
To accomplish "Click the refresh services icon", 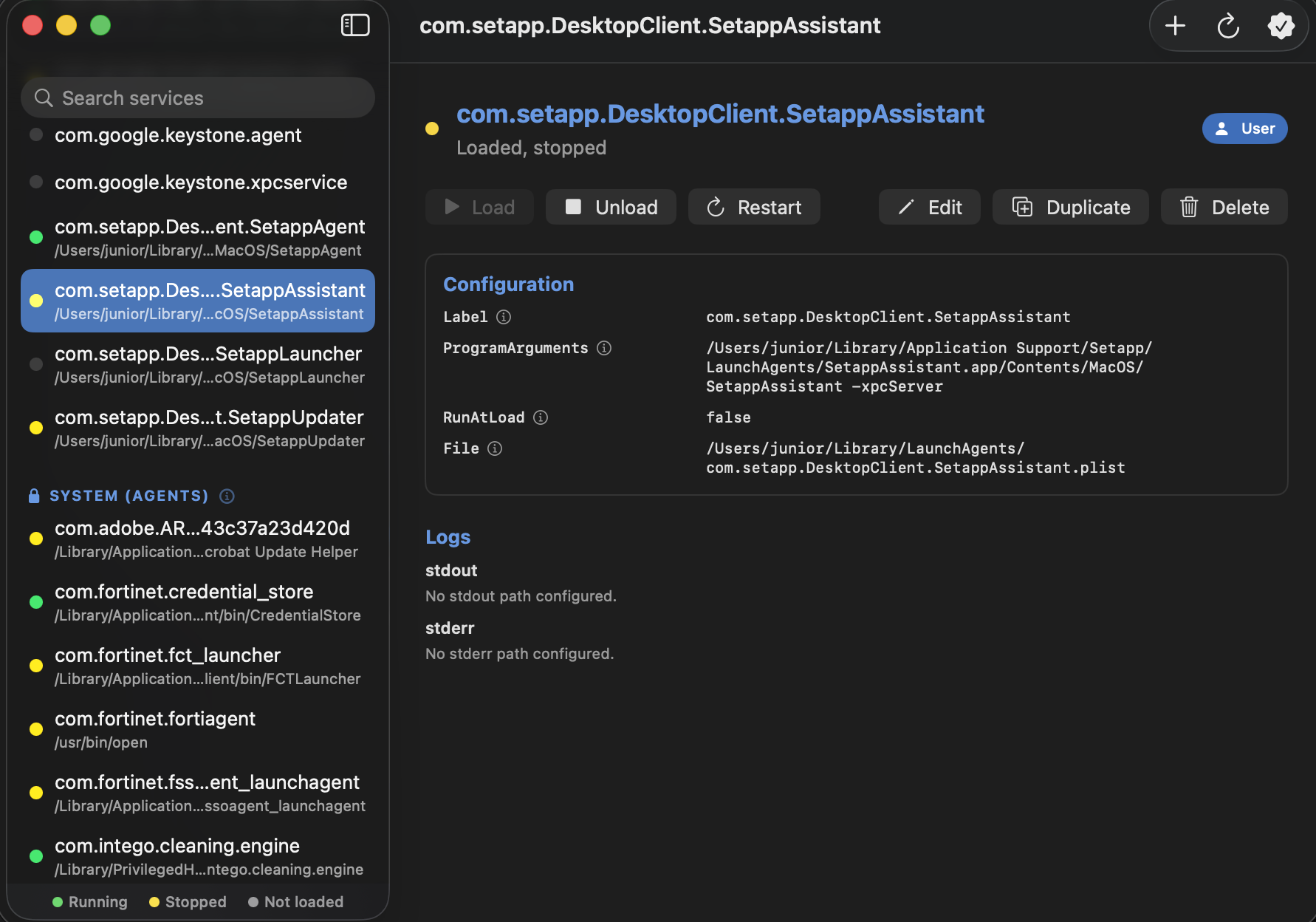I will [1228, 26].
